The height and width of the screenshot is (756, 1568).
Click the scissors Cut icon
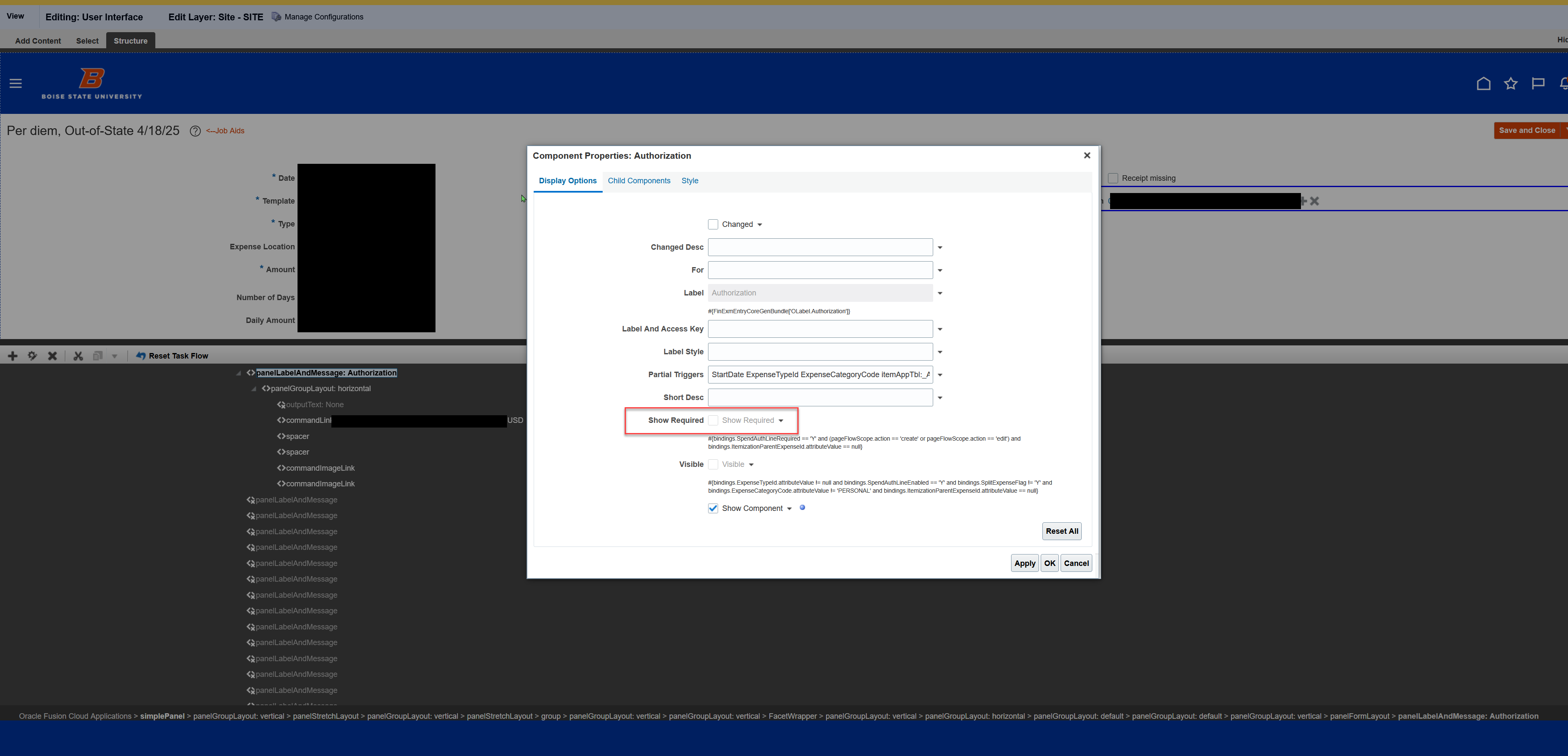[x=78, y=356]
